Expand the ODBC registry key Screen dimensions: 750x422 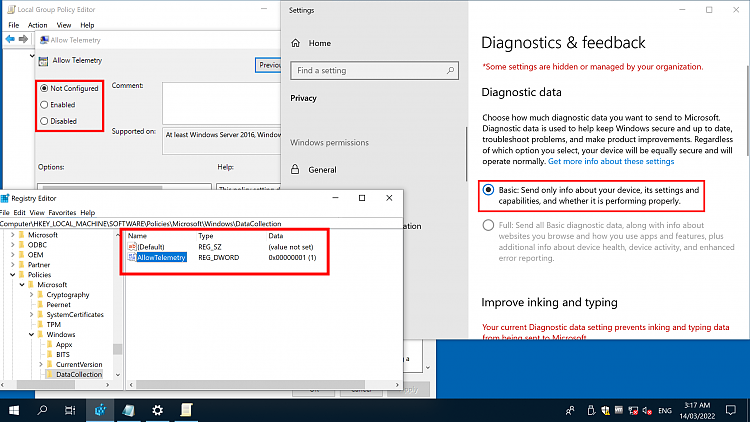point(12,244)
